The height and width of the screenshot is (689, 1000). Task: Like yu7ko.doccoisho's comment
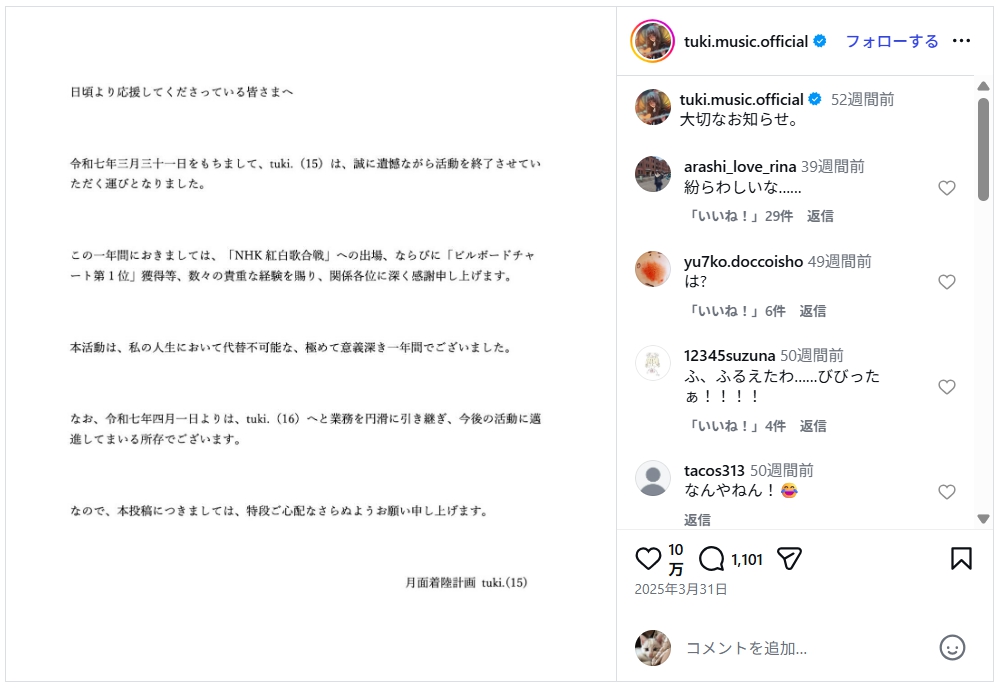point(946,283)
